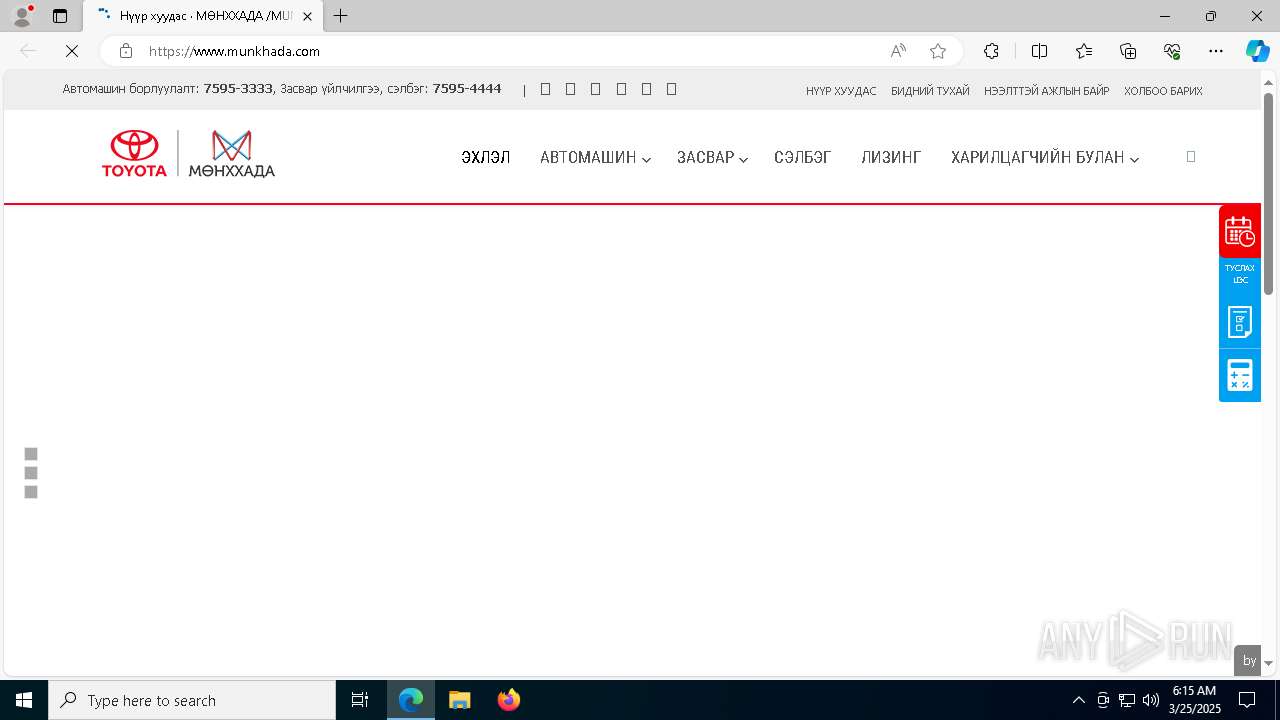1280x720 pixels.
Task: Select the Нүүр хуудас browser tab
Action: click(x=204, y=16)
